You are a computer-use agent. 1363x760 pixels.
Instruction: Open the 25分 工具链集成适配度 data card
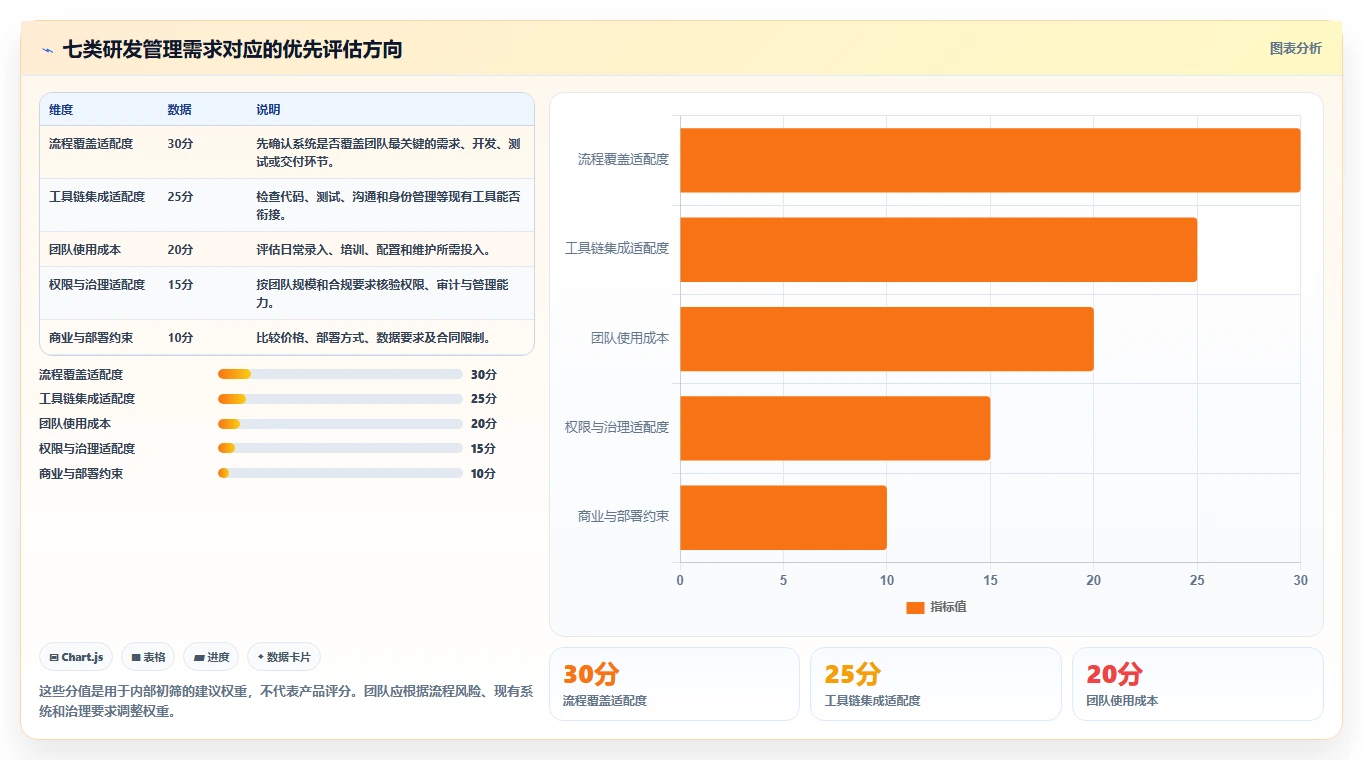pos(935,684)
